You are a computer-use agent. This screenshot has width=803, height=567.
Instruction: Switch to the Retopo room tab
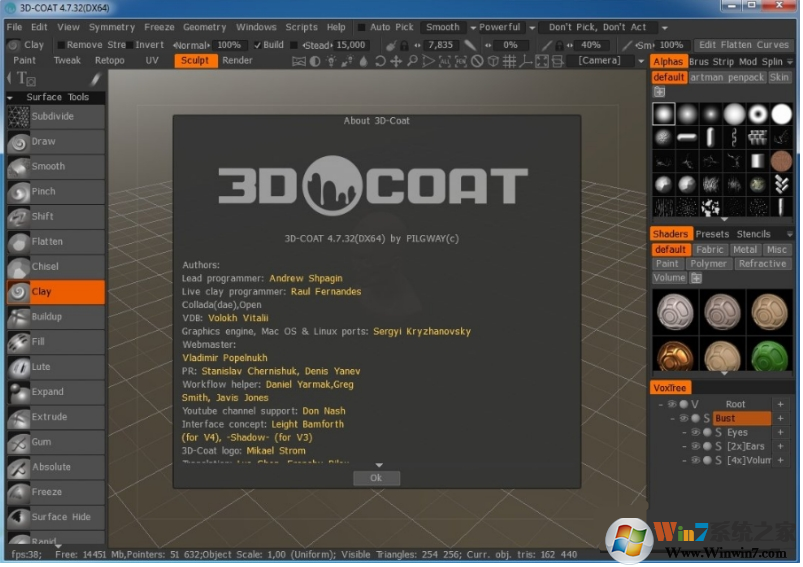click(x=110, y=61)
